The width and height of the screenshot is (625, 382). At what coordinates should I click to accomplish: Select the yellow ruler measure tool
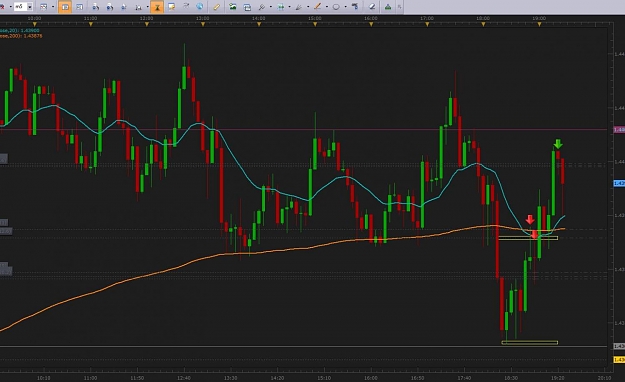(216, 7)
